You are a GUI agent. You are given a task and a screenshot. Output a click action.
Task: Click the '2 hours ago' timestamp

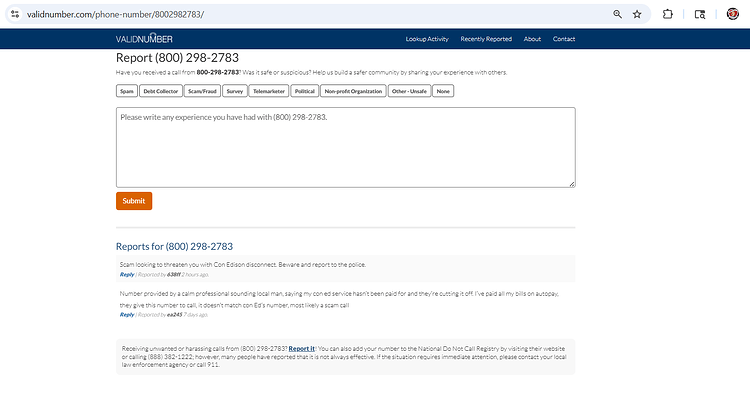195,275
